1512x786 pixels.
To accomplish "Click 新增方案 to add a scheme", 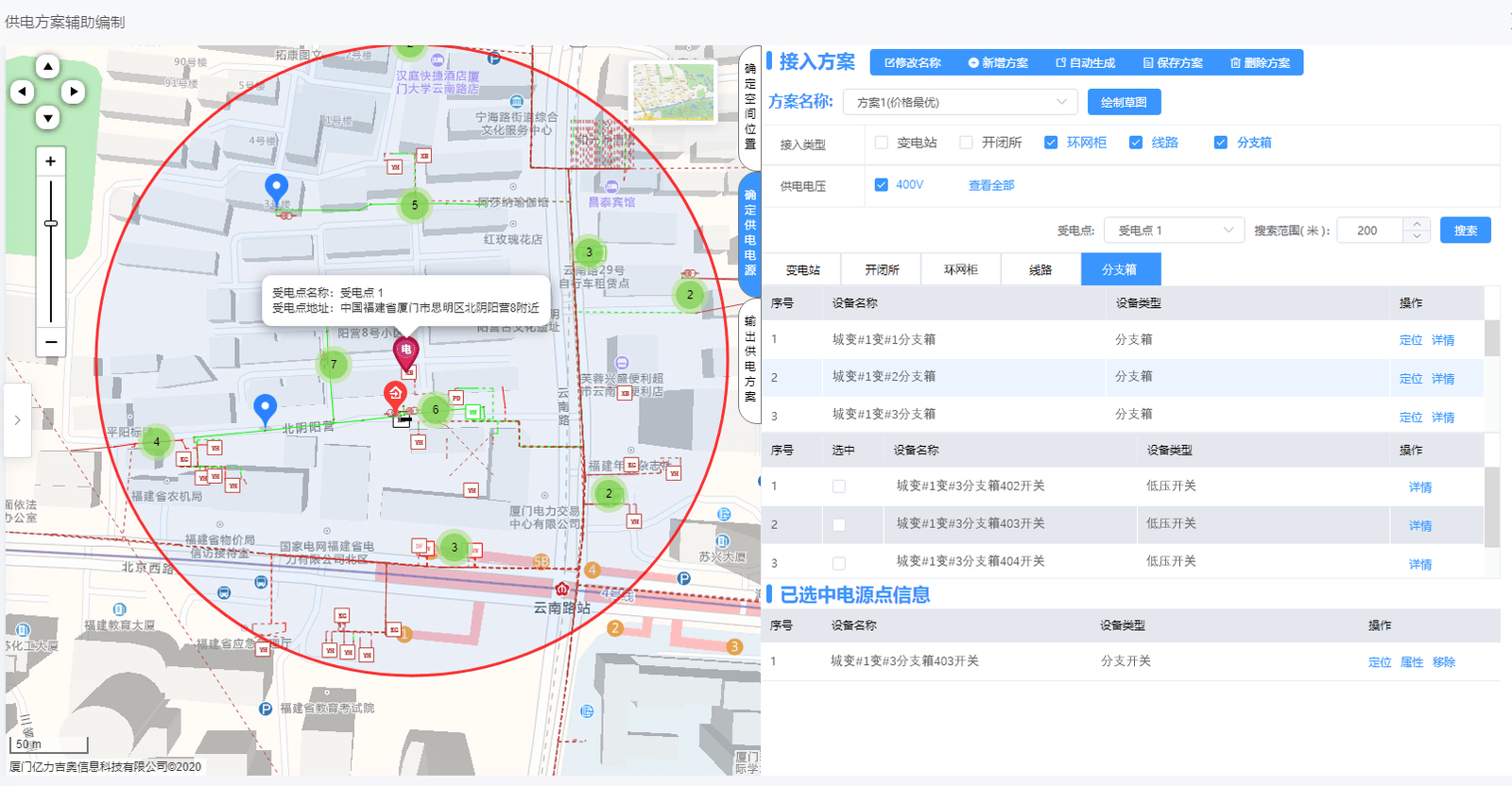I will tap(998, 63).
